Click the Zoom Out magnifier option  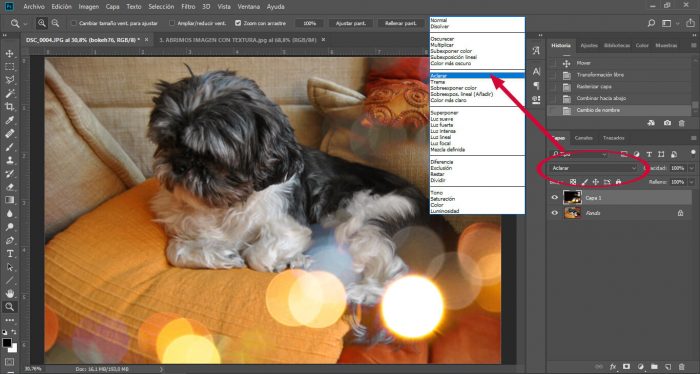click(x=55, y=23)
